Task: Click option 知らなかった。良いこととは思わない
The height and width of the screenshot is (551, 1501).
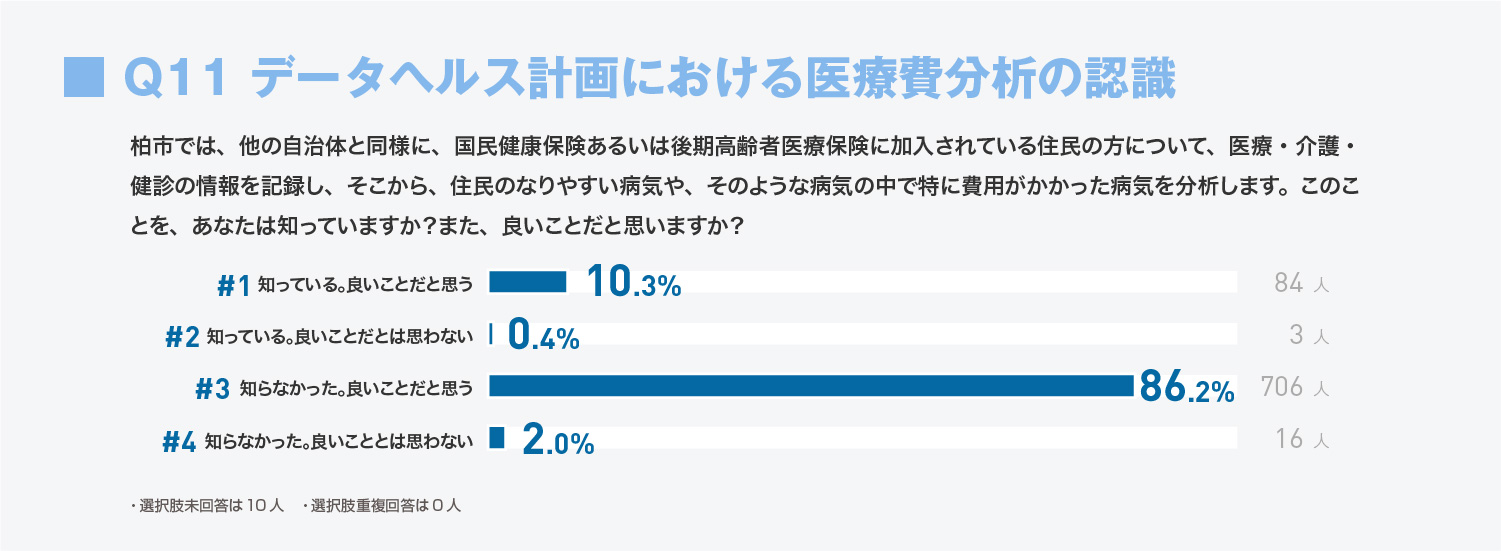Action: click(338, 441)
